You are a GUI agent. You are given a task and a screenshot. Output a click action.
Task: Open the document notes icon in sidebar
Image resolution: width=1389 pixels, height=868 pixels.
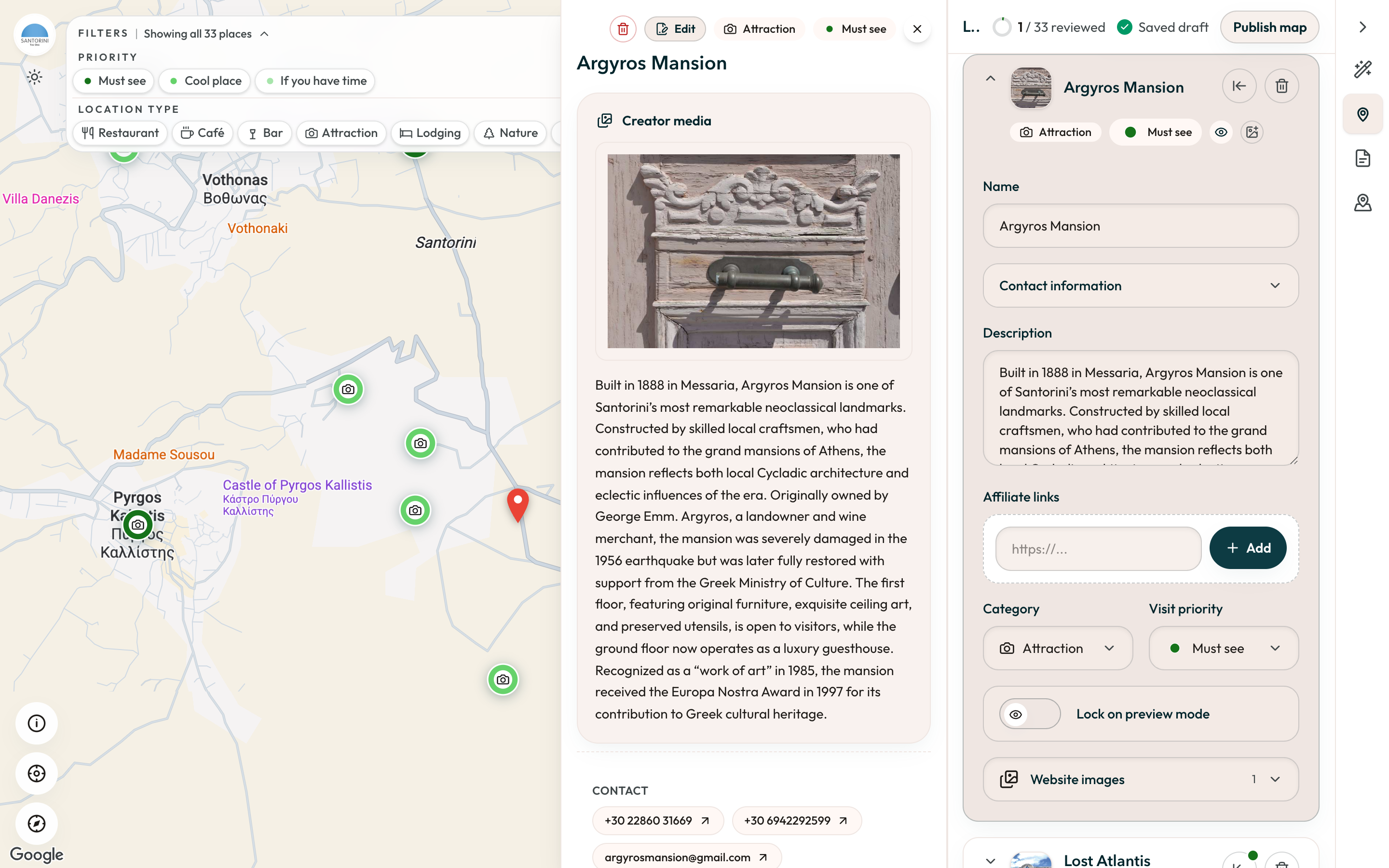tap(1362, 158)
